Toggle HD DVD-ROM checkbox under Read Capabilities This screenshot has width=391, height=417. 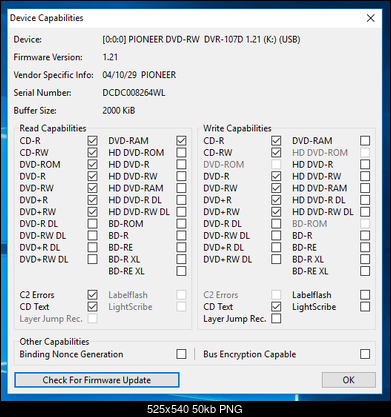point(181,153)
